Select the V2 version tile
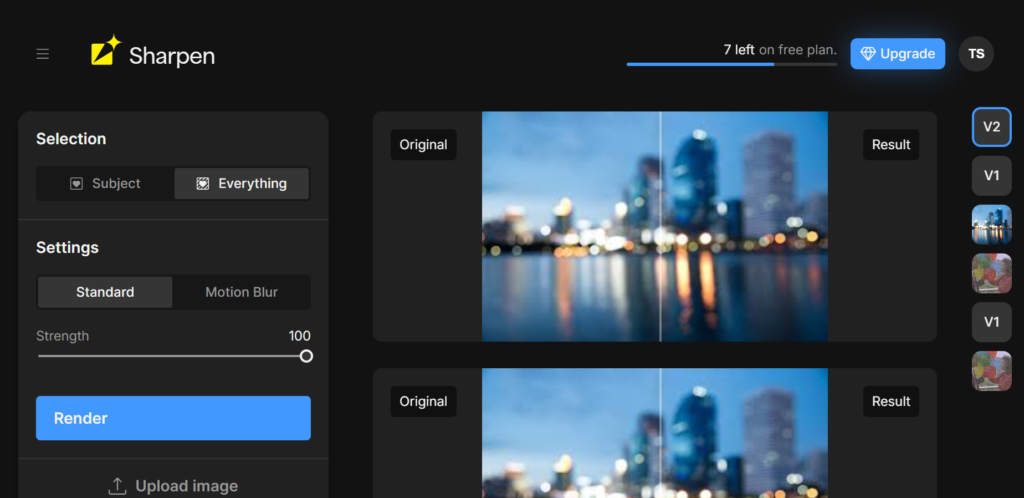1024x498 pixels. tap(991, 127)
